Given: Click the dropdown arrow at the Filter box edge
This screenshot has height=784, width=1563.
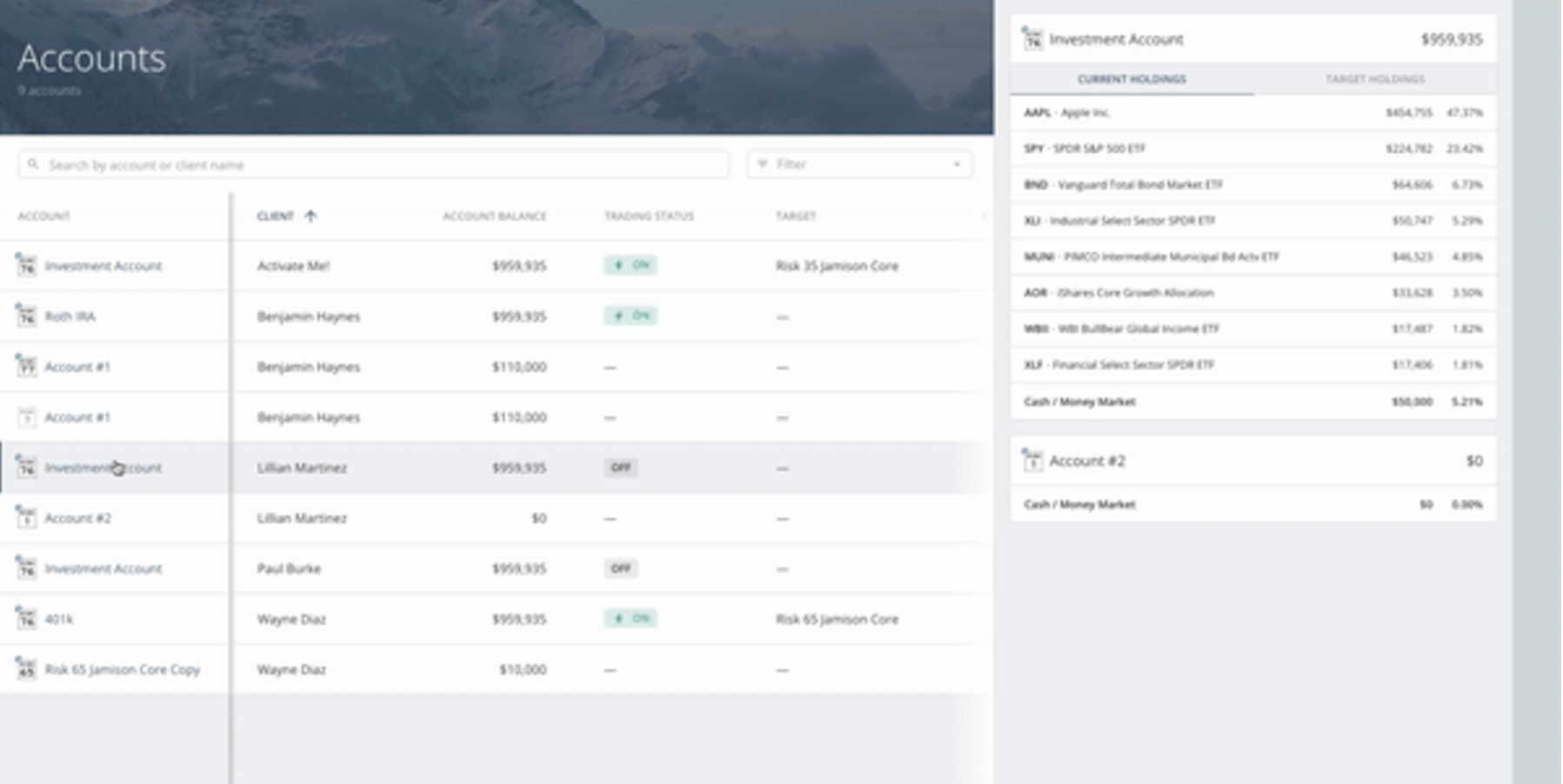Looking at the screenshot, I should tap(956, 164).
